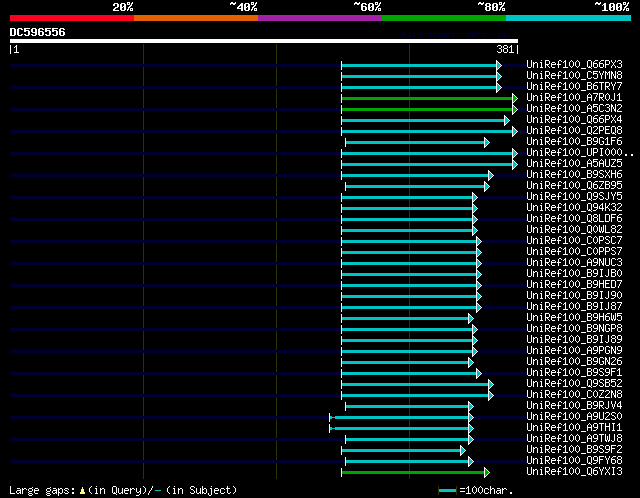Viewport: 640px width, 498px height.
Task: Select the UniRef100_B9IJ87 label
Action: click(574, 307)
